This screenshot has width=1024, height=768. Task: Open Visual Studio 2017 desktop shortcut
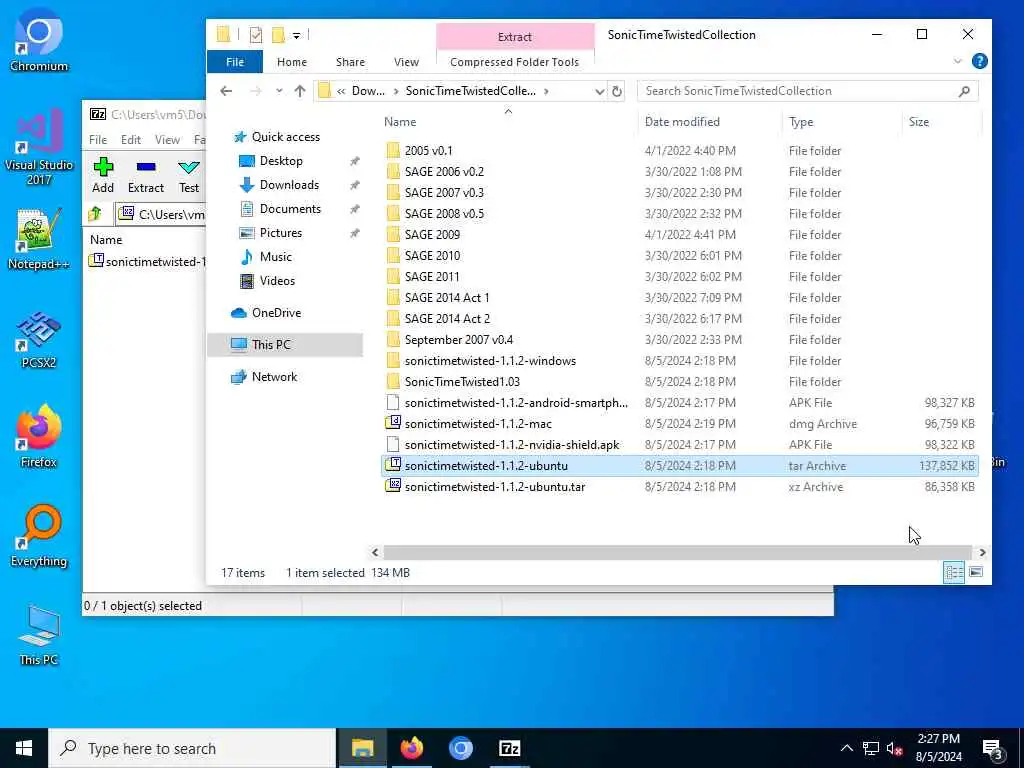[39, 147]
